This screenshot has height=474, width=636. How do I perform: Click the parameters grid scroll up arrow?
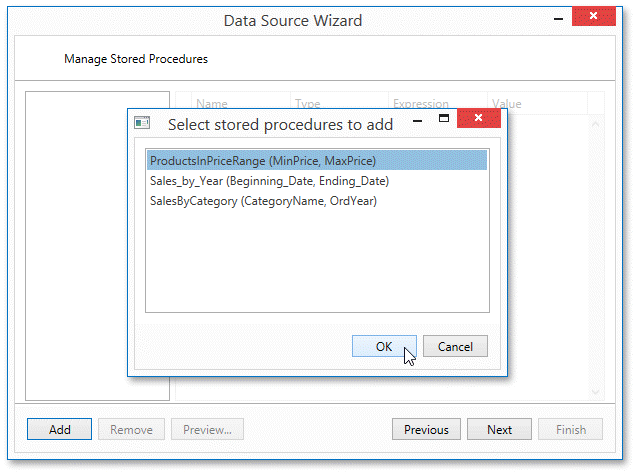(595, 124)
